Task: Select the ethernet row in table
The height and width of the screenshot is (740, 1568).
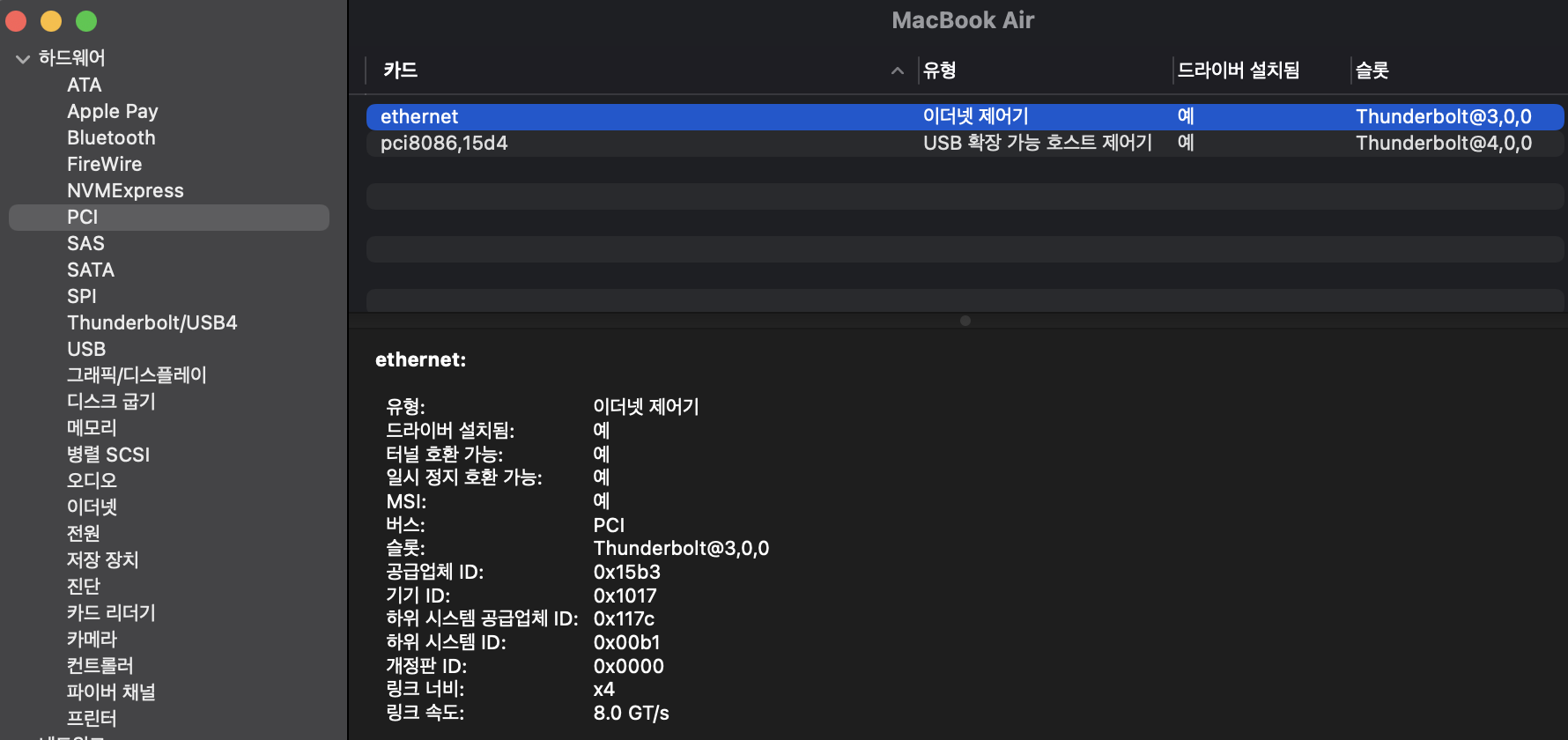Action: (965, 117)
